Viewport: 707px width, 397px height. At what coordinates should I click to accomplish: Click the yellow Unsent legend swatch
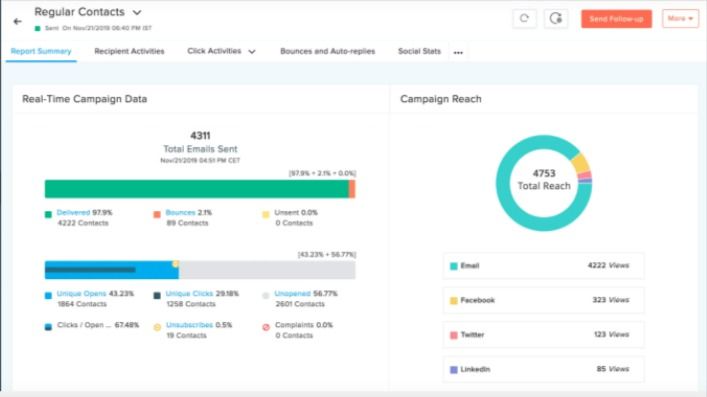(266, 215)
